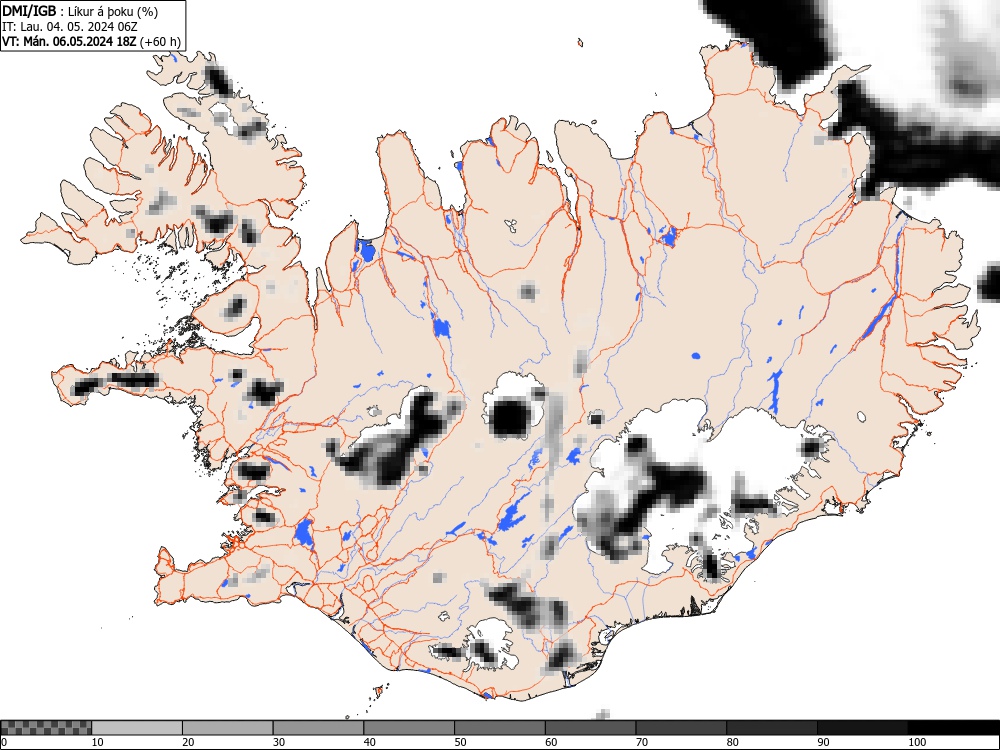Image resolution: width=1000 pixels, height=750 pixels.
Task: Click the legend label '0'
Action: (4, 742)
